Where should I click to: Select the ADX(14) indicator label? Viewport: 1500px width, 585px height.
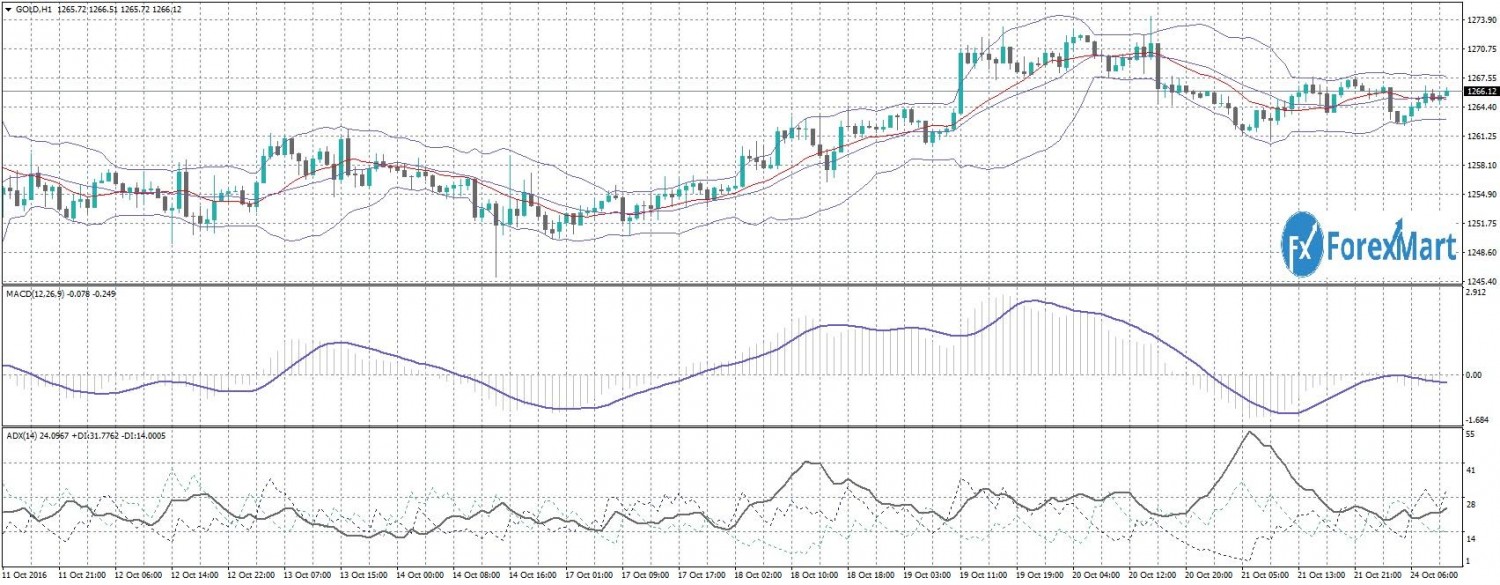[24, 436]
